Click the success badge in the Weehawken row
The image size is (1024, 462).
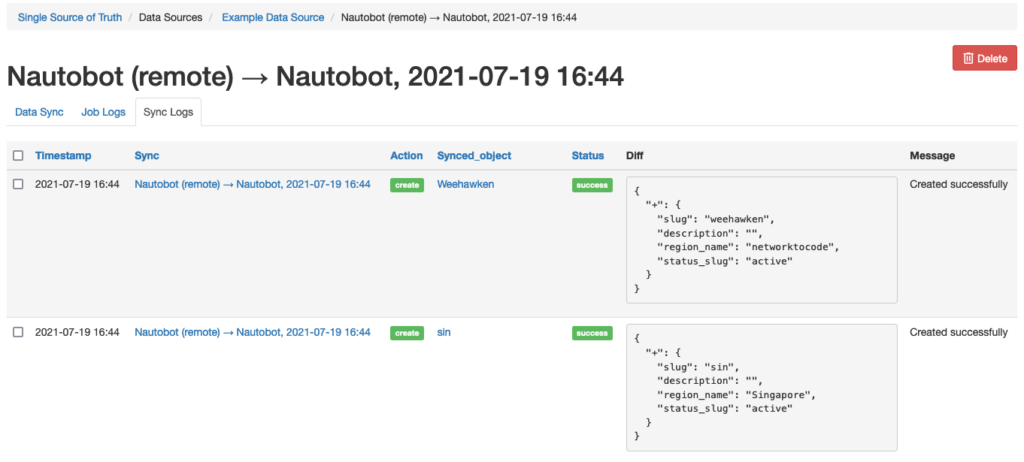(x=592, y=185)
